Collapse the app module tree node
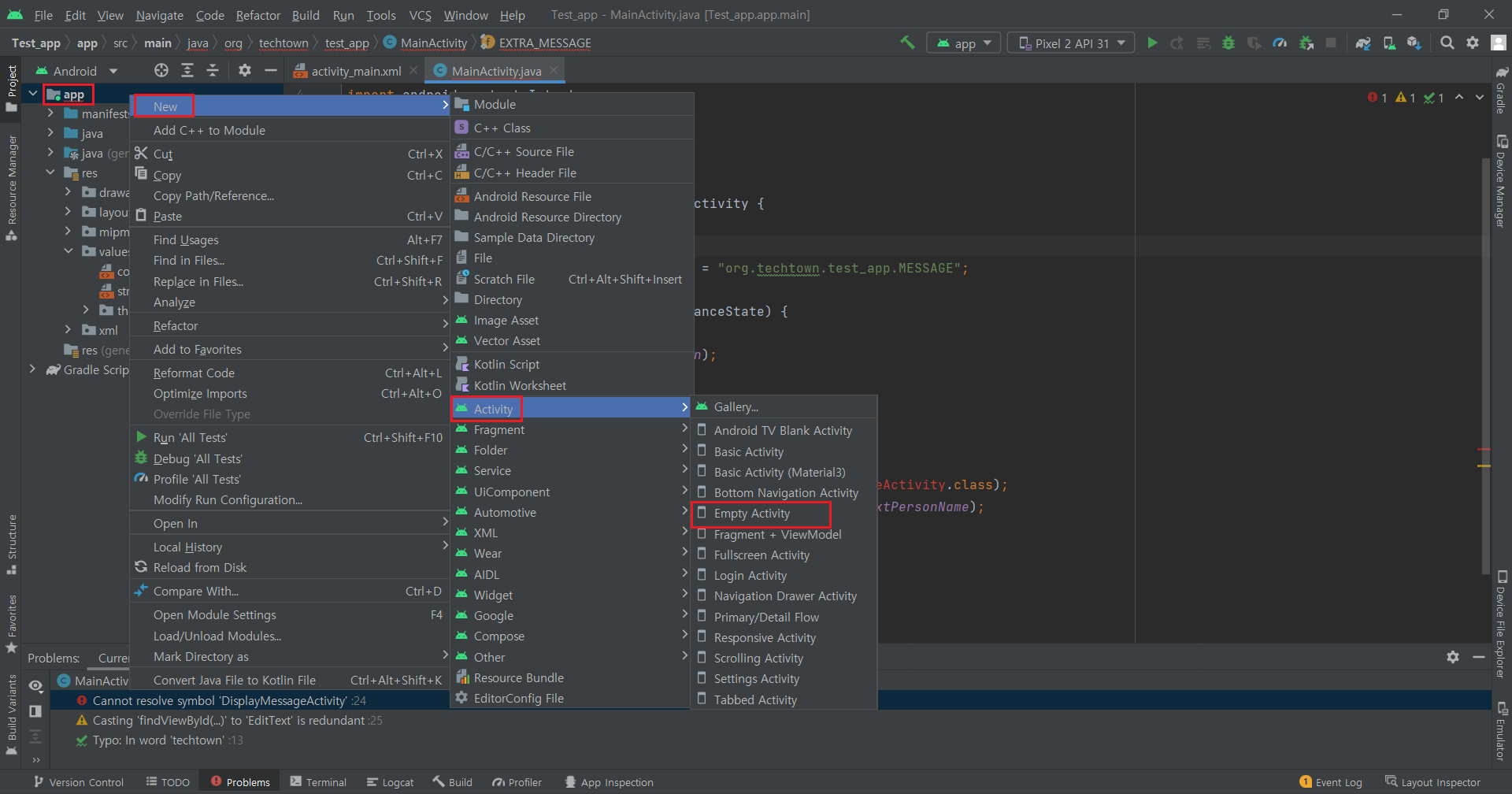The height and width of the screenshot is (794, 1512). 33,94
